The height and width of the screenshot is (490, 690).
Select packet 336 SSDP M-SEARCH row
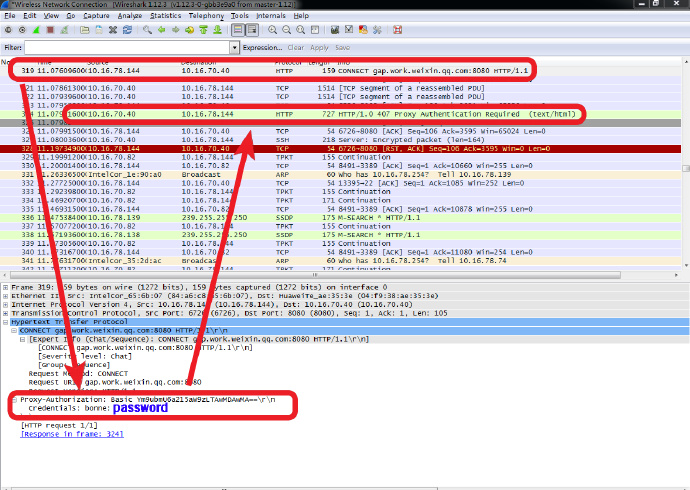[341, 218]
